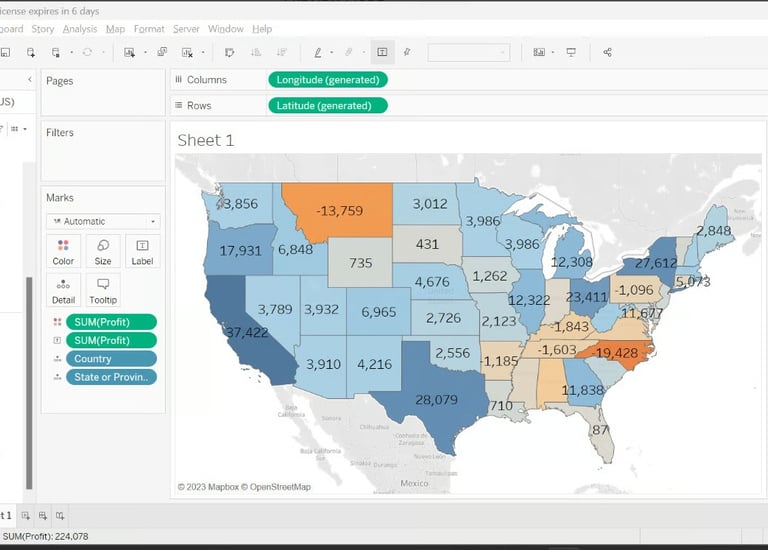Click the detail icon beside Country pill

[57, 359]
